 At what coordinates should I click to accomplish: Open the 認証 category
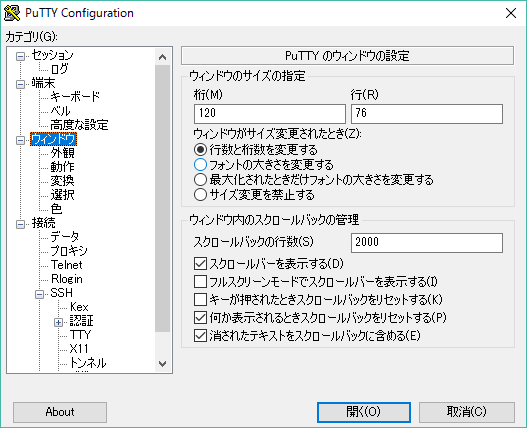pyautogui.click(x=81, y=321)
